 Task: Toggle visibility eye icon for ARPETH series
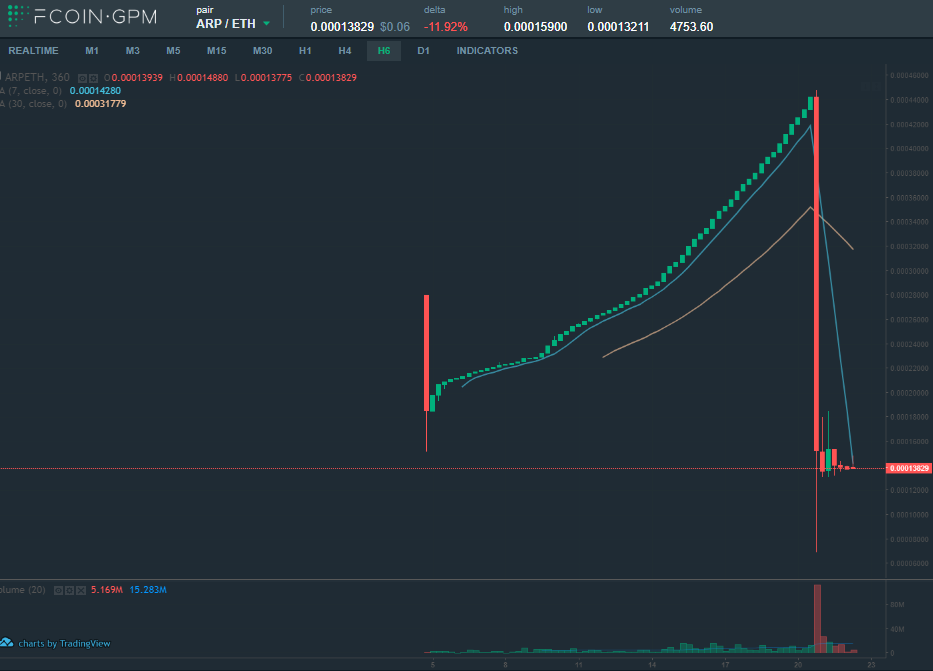click(x=83, y=78)
